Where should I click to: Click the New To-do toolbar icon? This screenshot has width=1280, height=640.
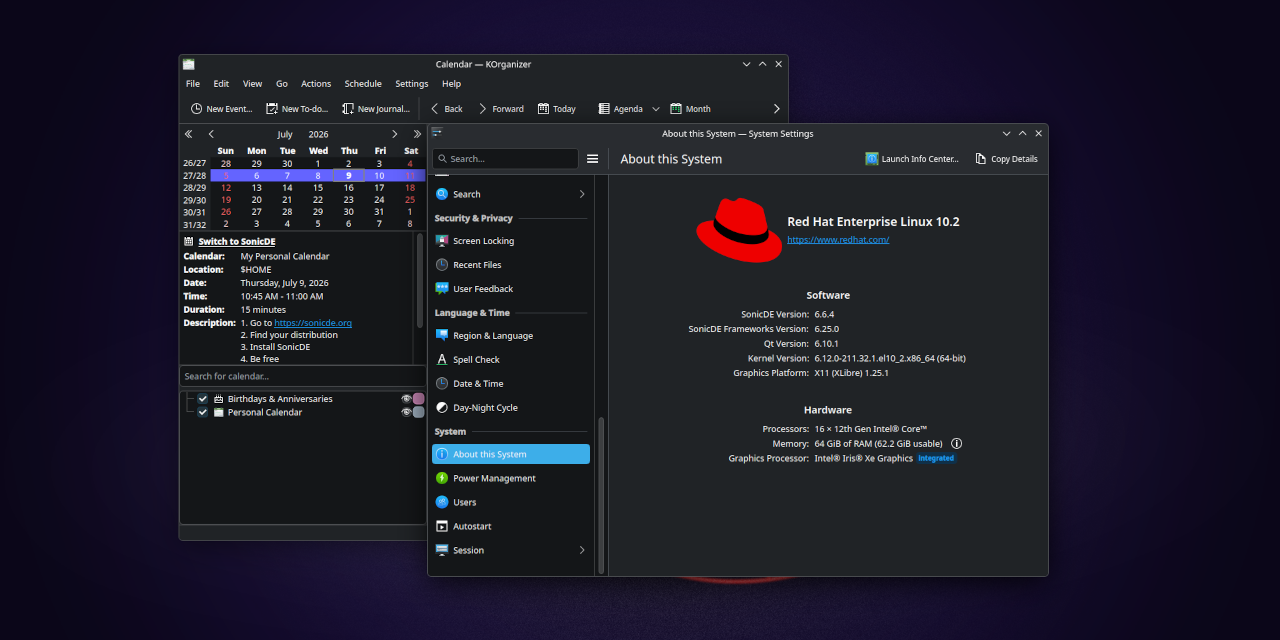(272, 108)
